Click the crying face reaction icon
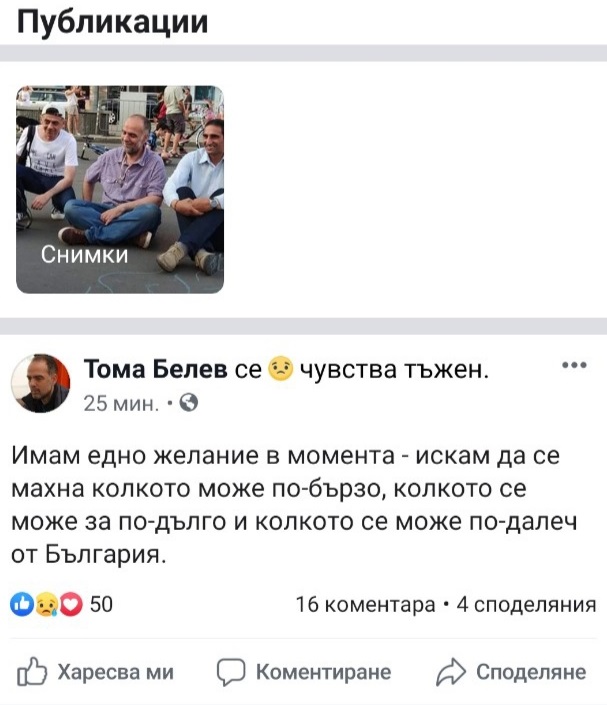607x705 pixels. click(x=46, y=604)
